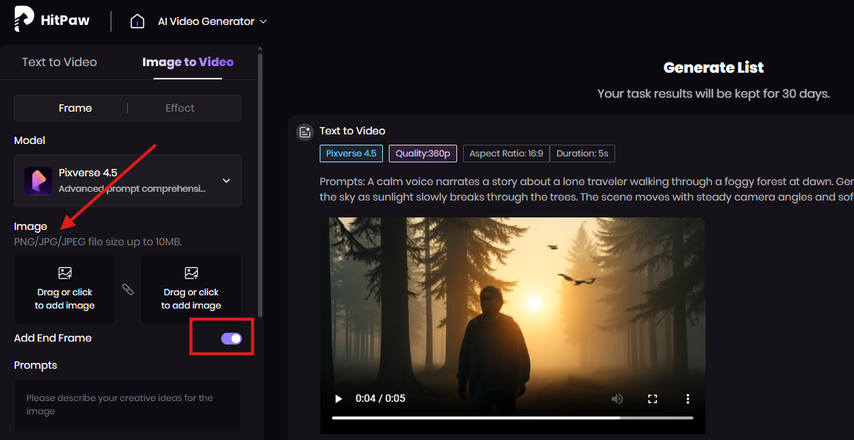Select the Image to Video tab

tap(188, 62)
